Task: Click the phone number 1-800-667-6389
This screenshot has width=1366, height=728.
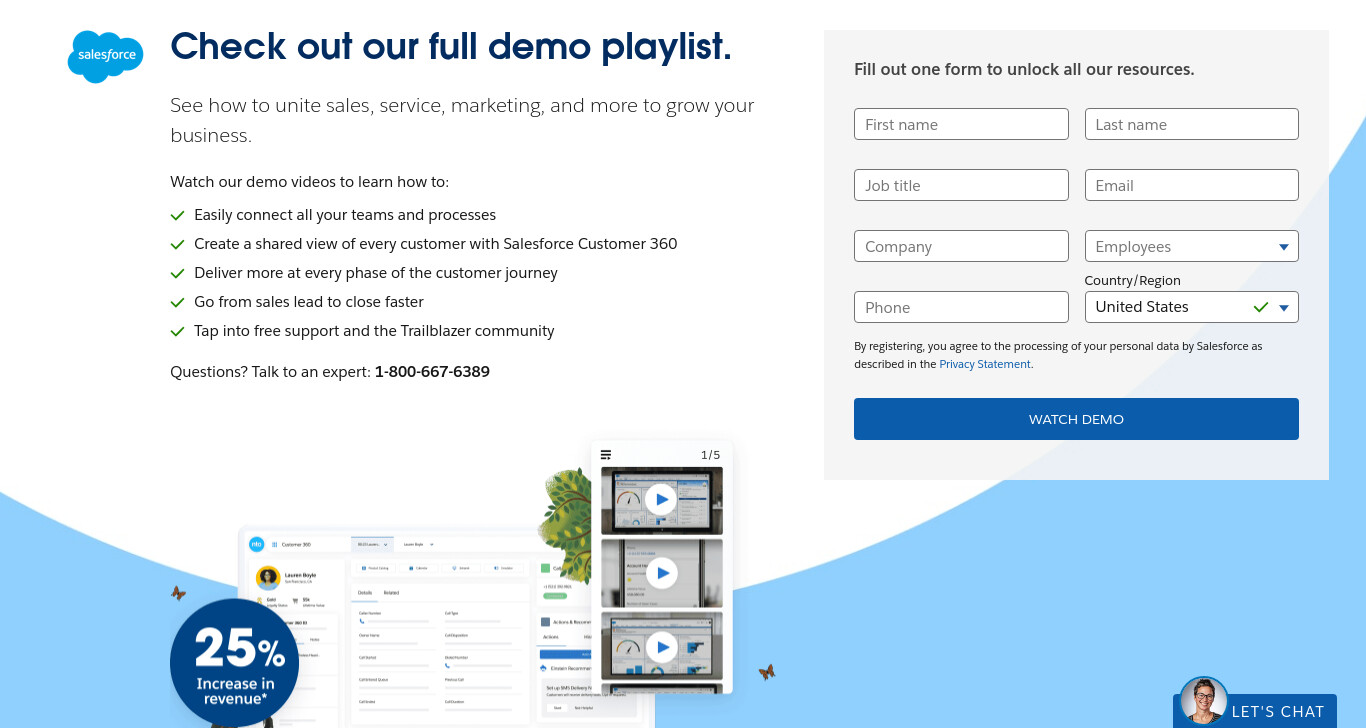Action: tap(432, 372)
